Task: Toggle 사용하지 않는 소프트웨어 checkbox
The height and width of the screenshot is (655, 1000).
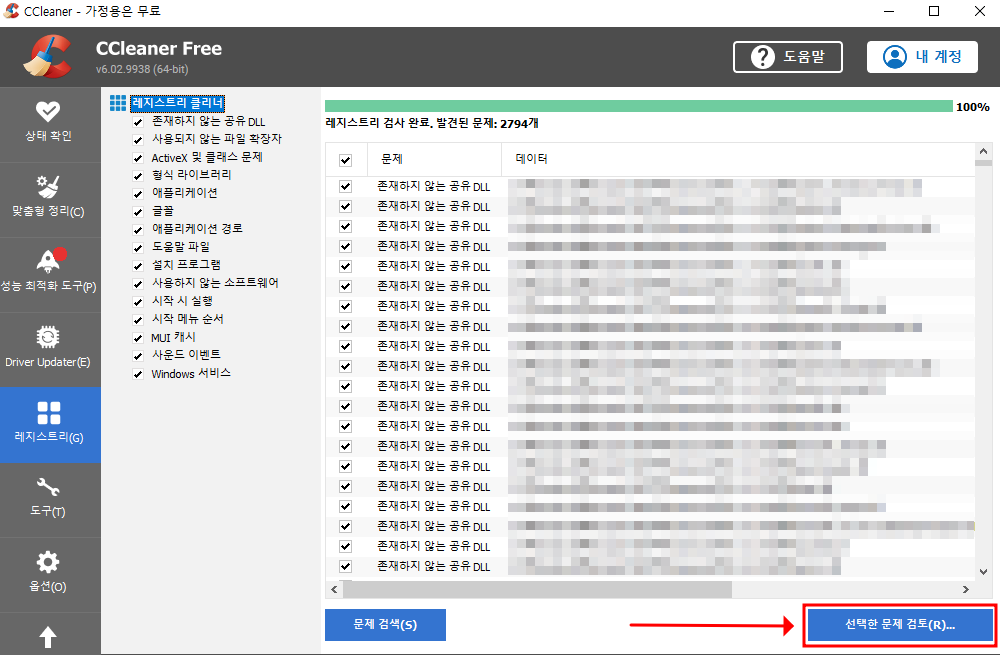Action: [138, 284]
